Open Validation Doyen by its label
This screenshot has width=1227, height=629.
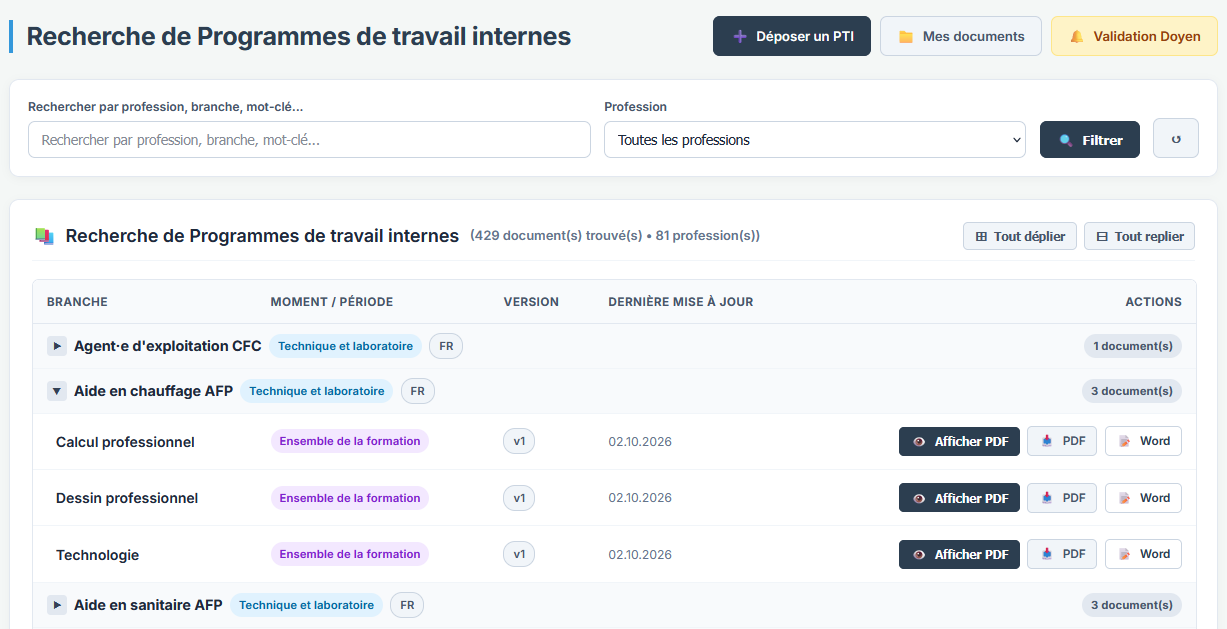(x=1147, y=36)
